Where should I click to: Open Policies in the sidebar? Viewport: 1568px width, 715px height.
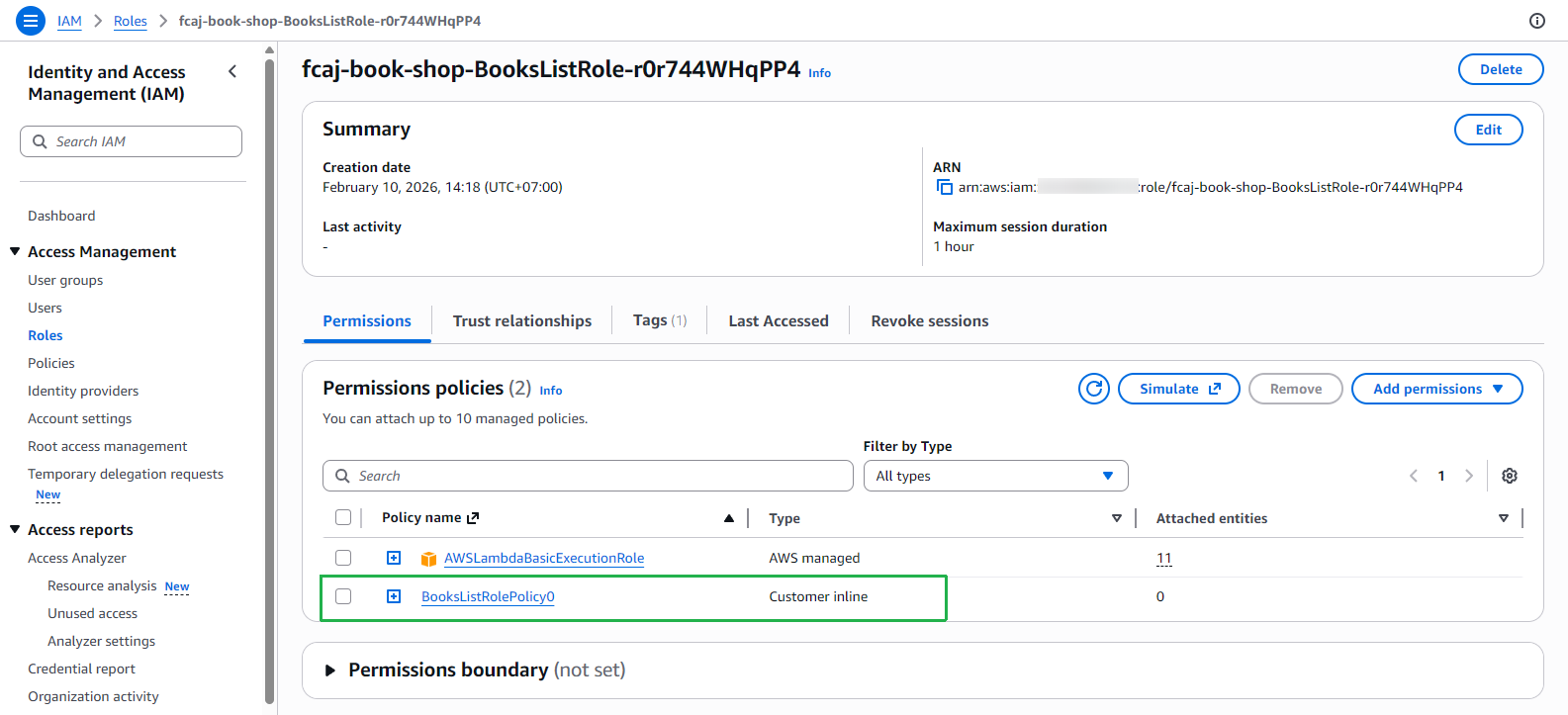(51, 363)
